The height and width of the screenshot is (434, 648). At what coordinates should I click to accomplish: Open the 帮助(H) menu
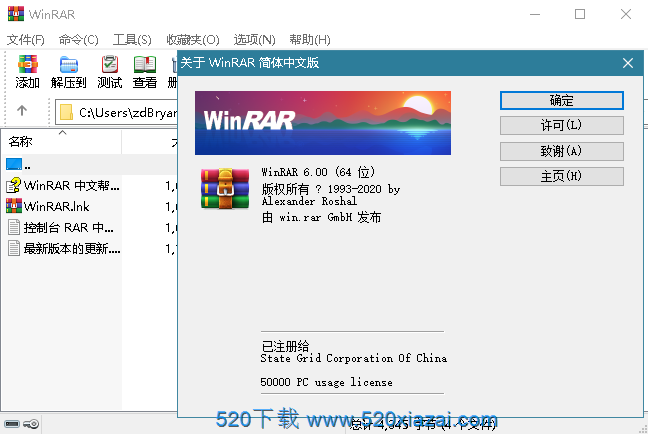coord(310,40)
